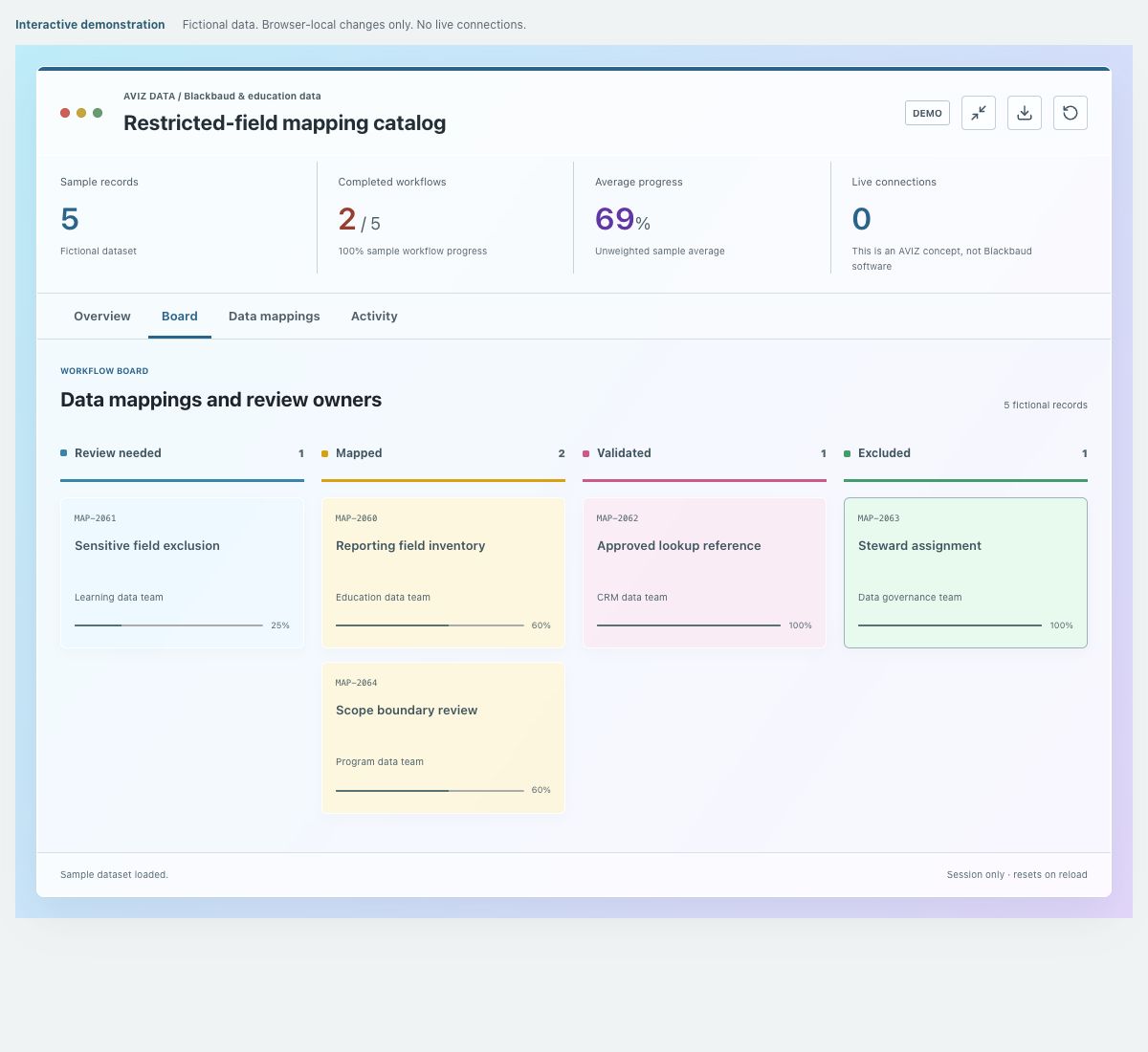This screenshot has width=1148, height=1052.
Task: Select the Steward assignment card
Action: pos(965,573)
